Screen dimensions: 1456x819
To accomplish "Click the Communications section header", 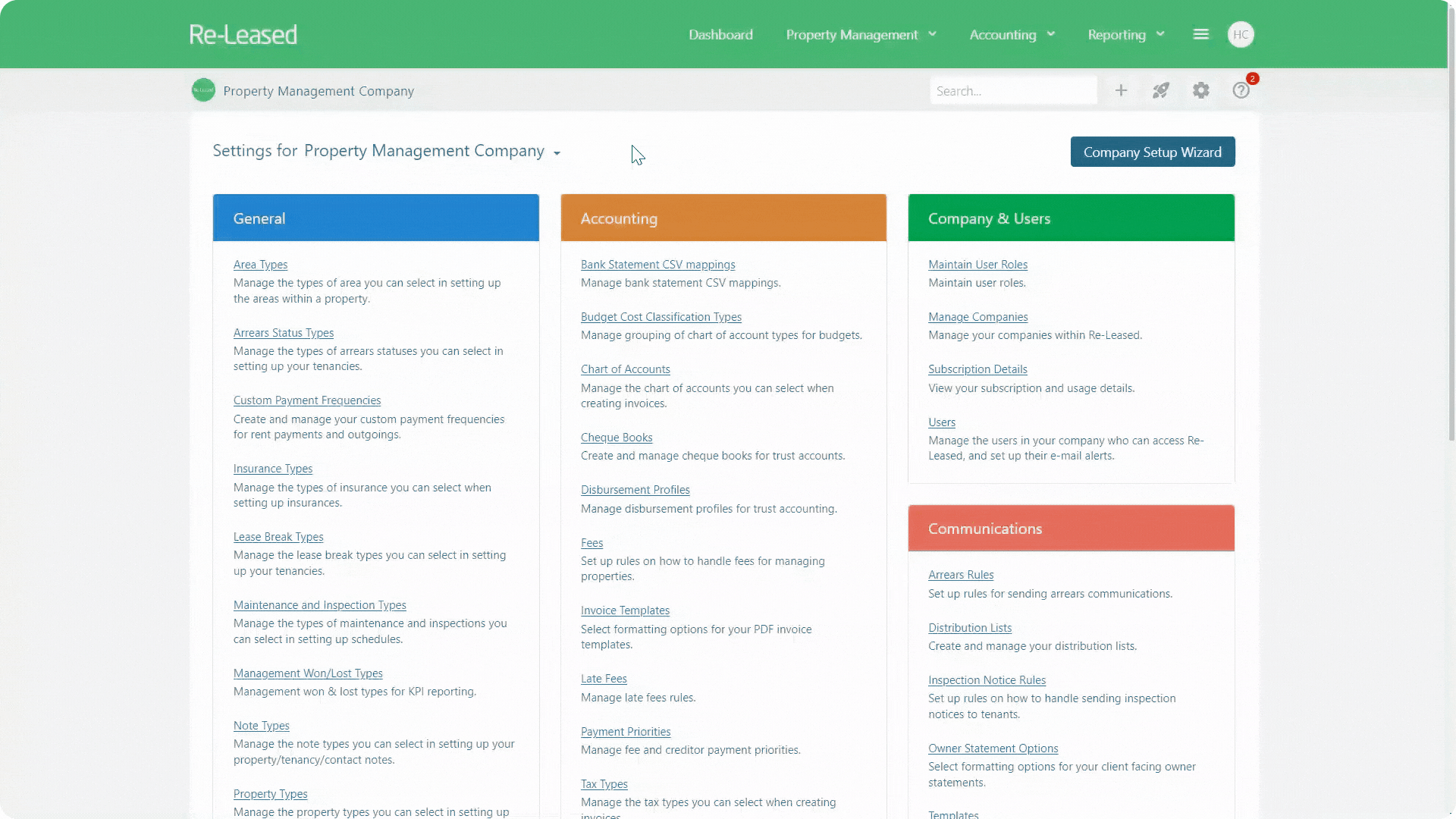I will (x=1071, y=528).
